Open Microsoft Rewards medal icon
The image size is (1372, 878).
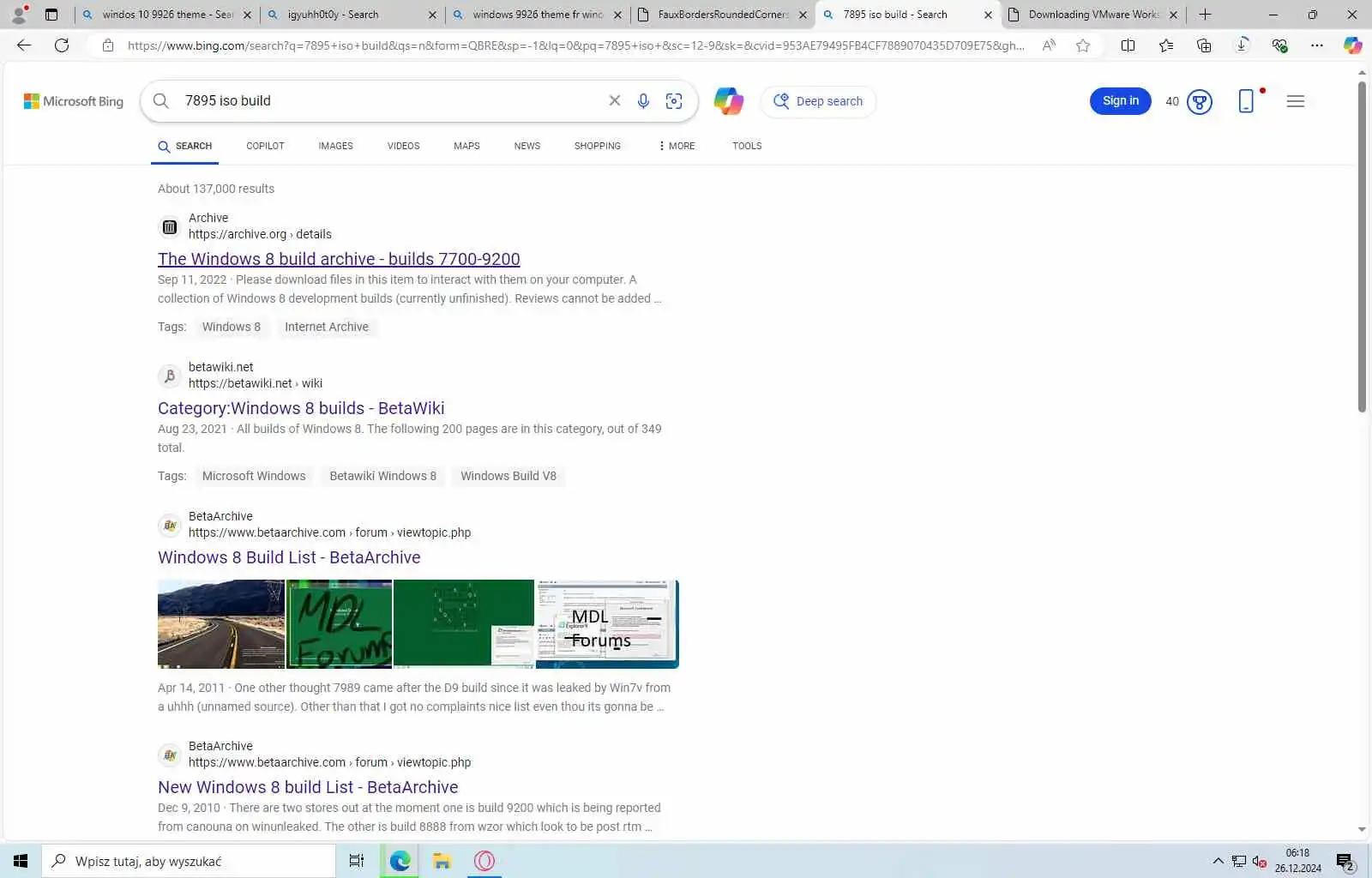[x=1200, y=102]
